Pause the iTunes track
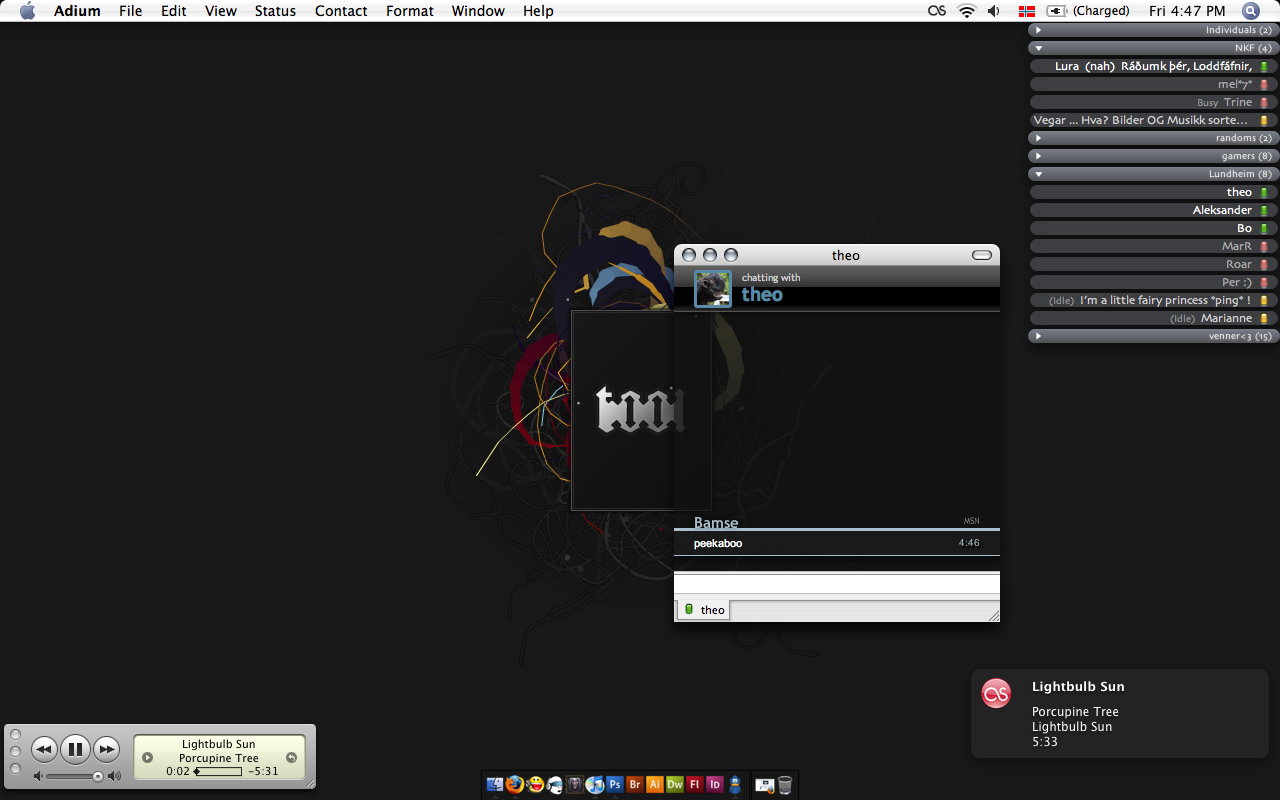 (x=76, y=749)
